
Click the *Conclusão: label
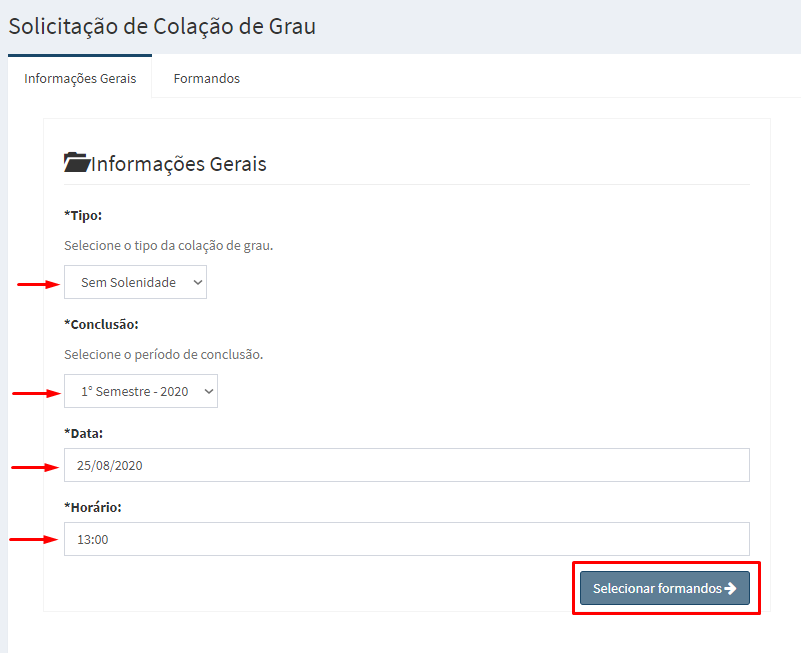point(101,324)
